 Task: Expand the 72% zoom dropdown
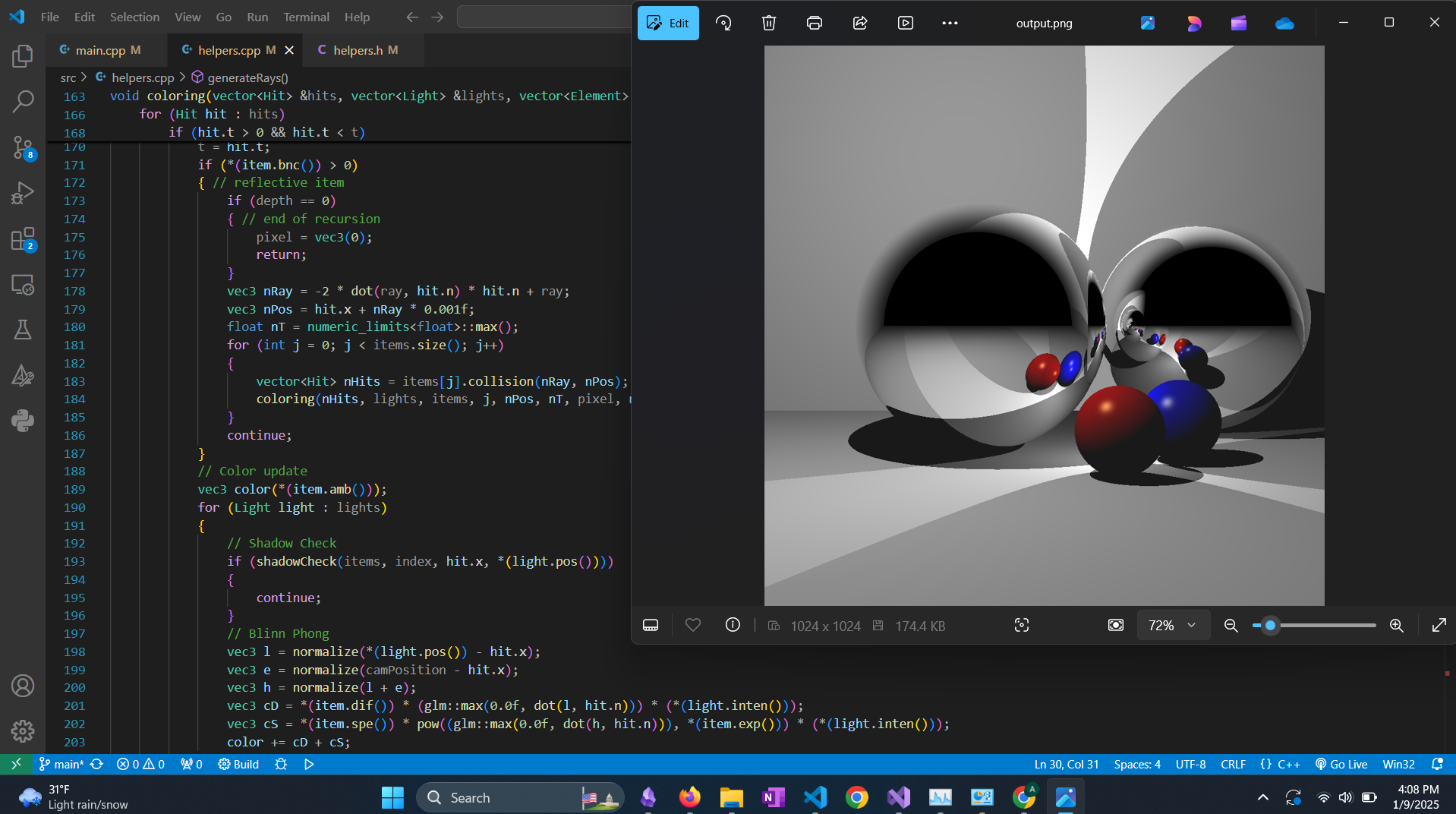click(x=1173, y=625)
